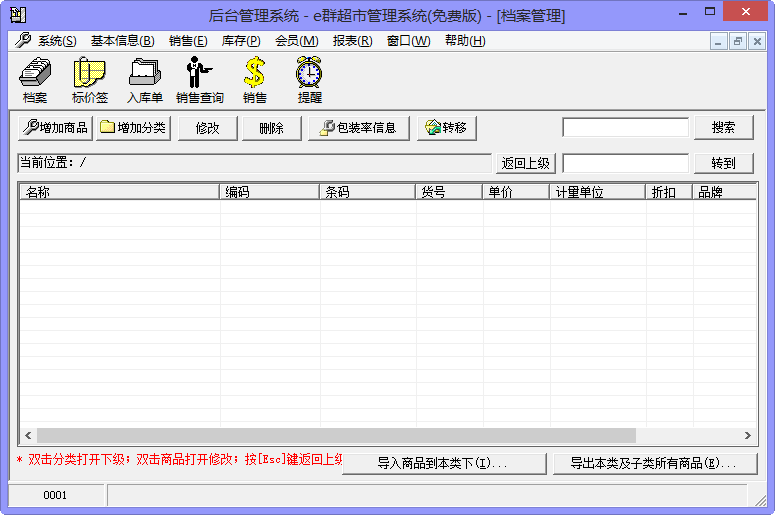The image size is (775, 515).
Task: Open the 入库单 stock-in icon
Action: click(x=145, y=80)
